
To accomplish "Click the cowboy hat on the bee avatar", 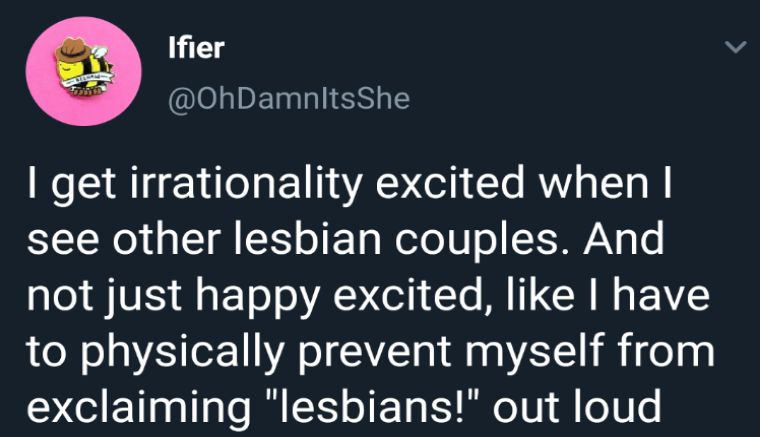I will (74, 49).
